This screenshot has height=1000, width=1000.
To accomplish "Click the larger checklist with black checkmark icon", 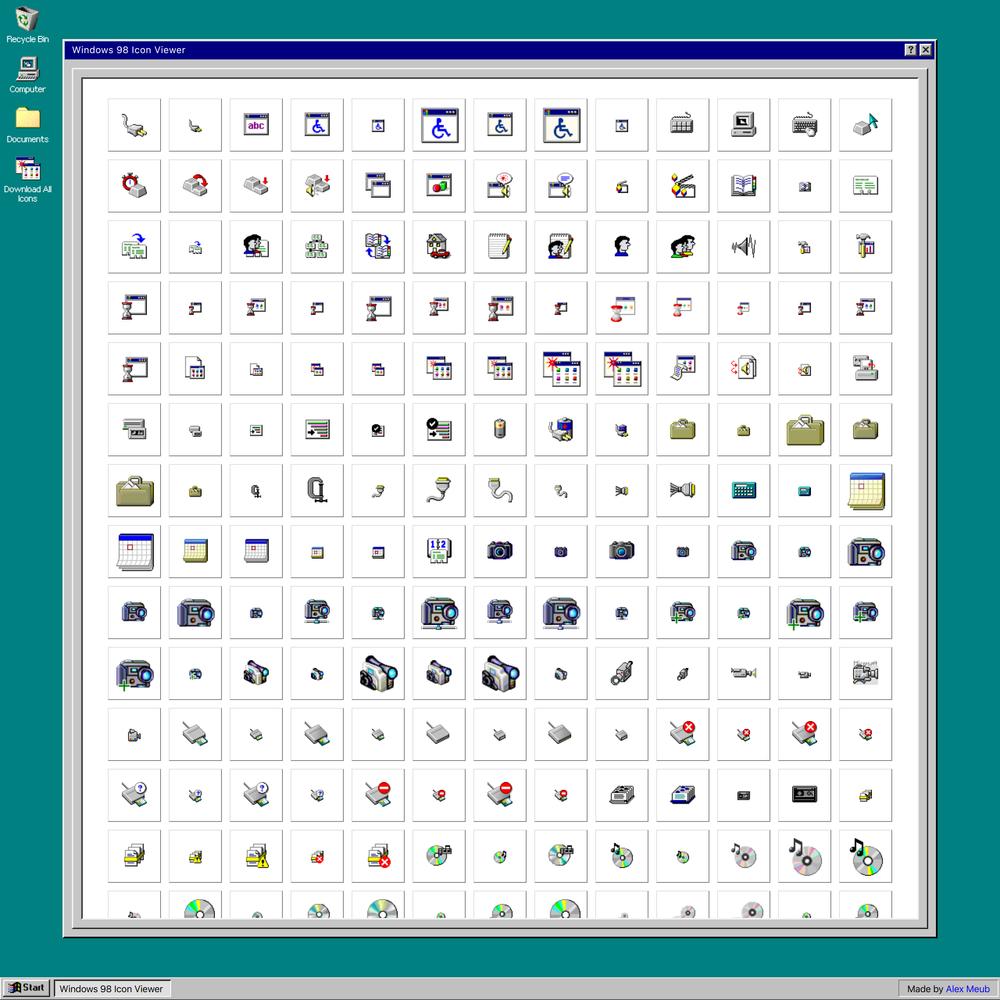I will coord(439,429).
